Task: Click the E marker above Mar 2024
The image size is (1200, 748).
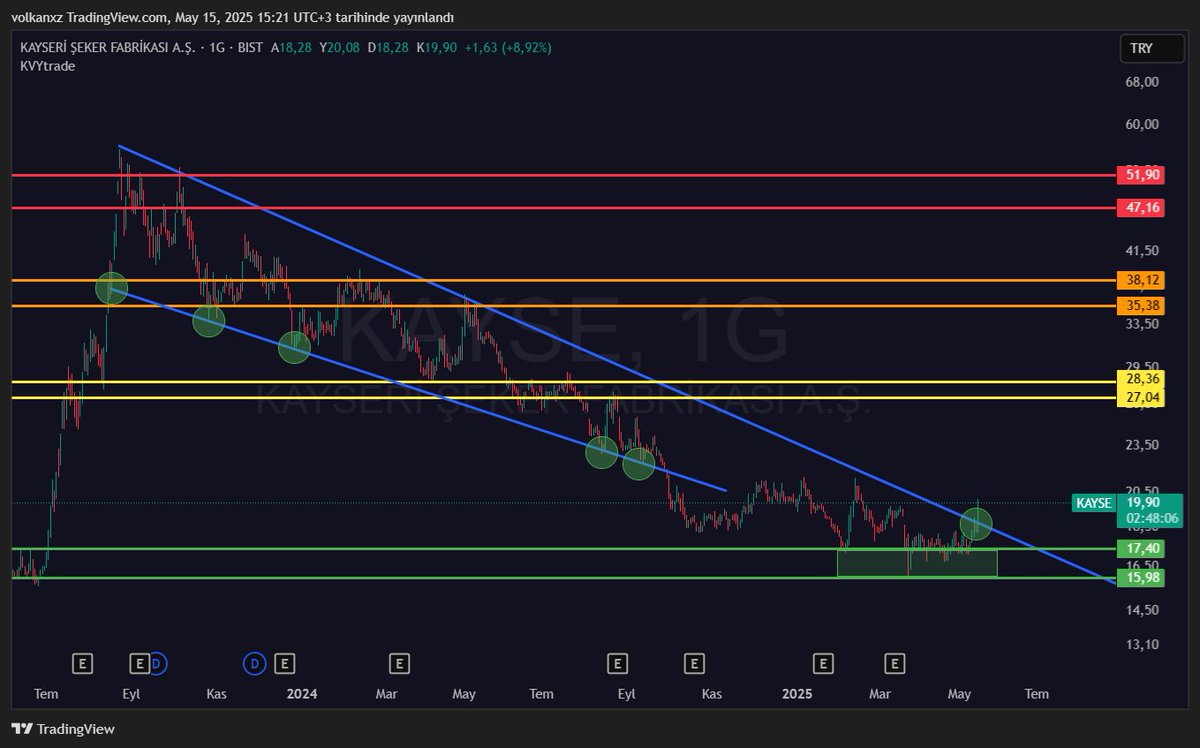Action: pos(399,662)
